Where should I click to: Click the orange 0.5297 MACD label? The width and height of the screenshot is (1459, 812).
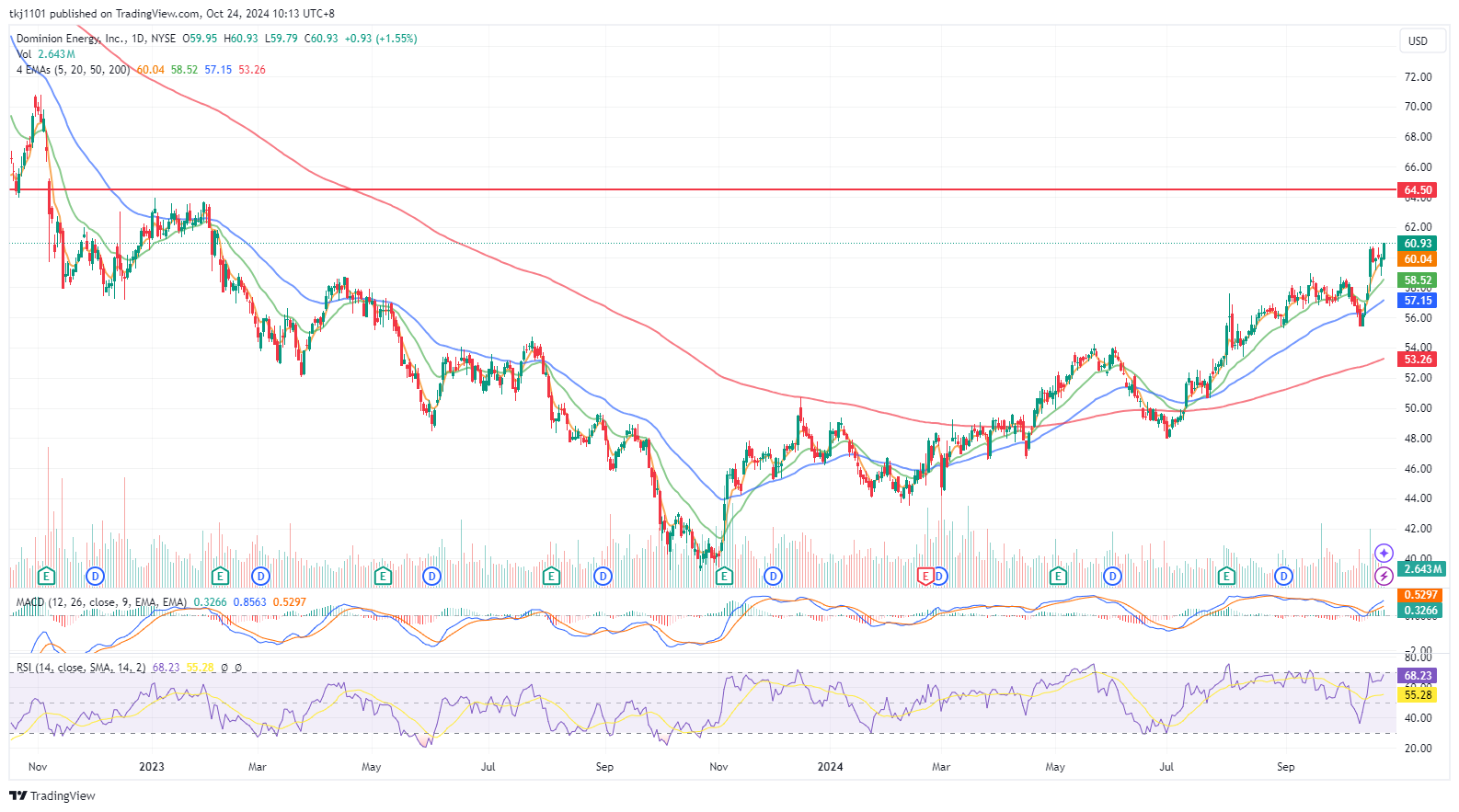[x=1421, y=595]
